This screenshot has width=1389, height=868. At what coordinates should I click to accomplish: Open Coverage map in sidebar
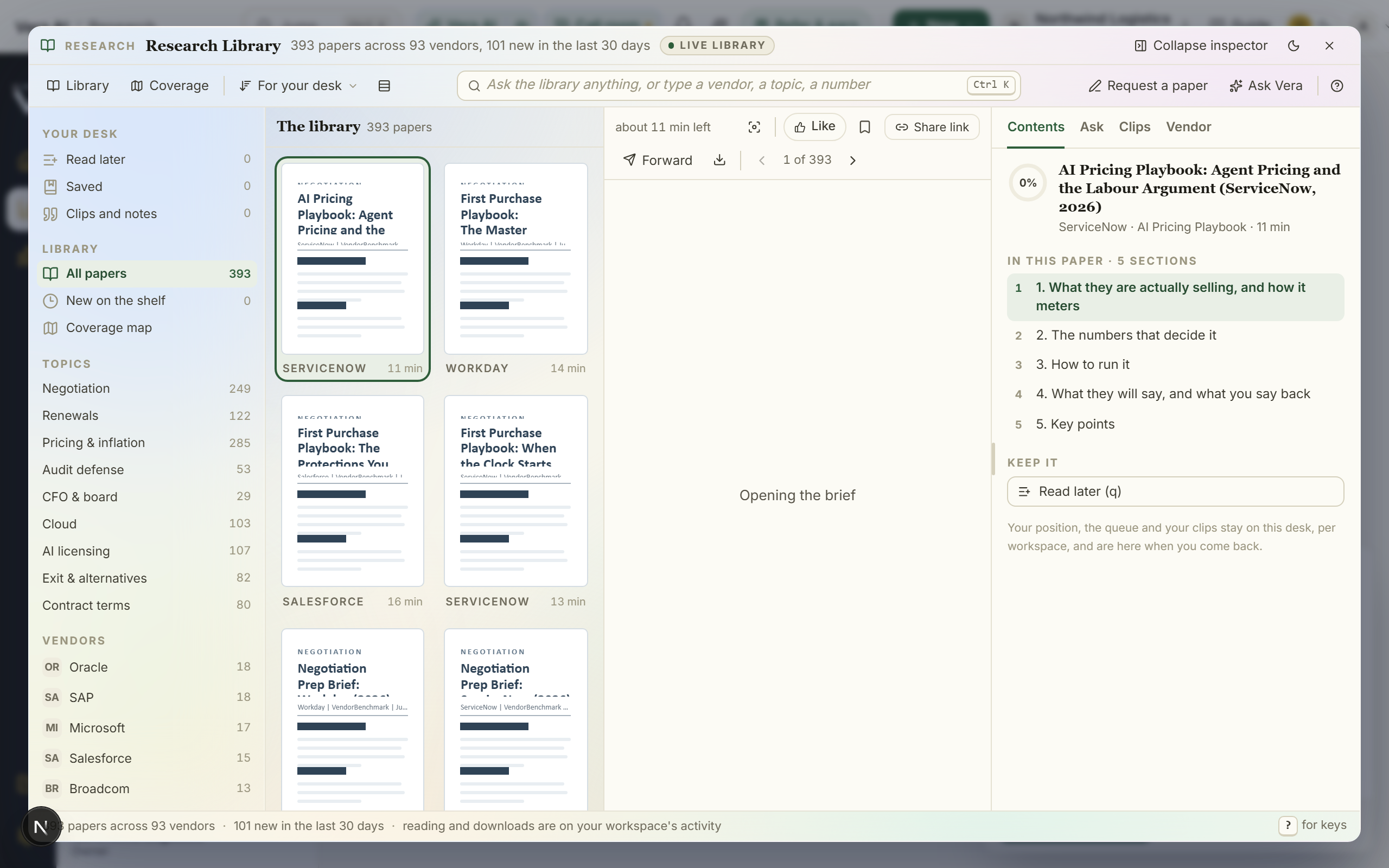click(x=146, y=328)
